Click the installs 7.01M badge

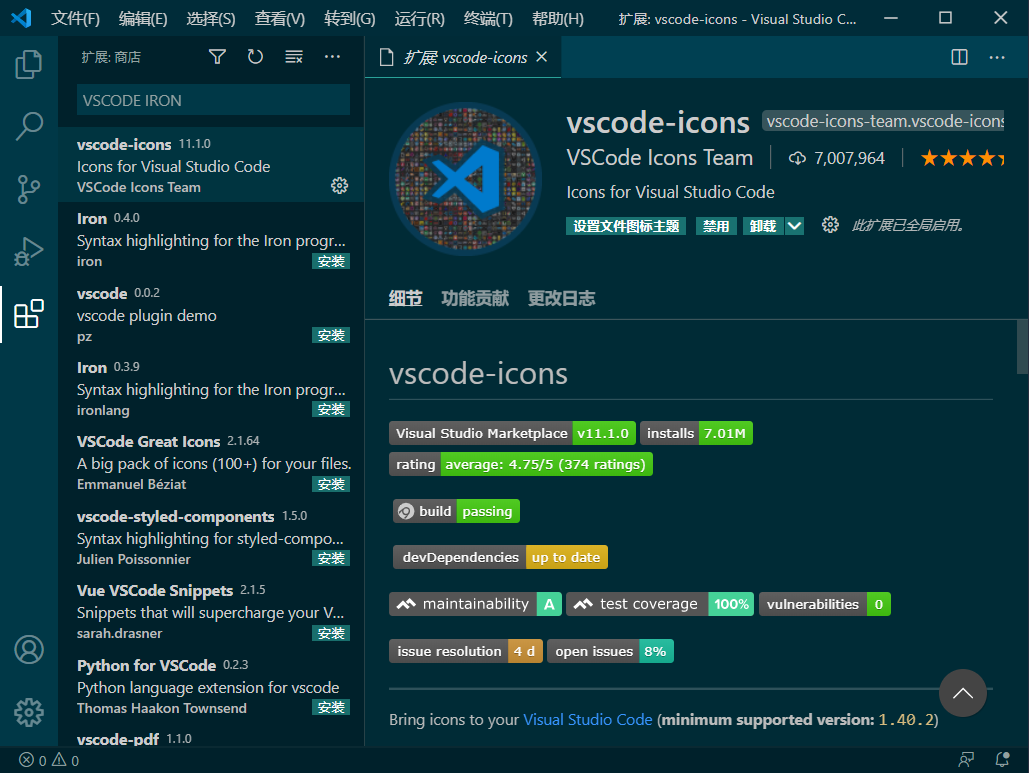click(x=696, y=433)
